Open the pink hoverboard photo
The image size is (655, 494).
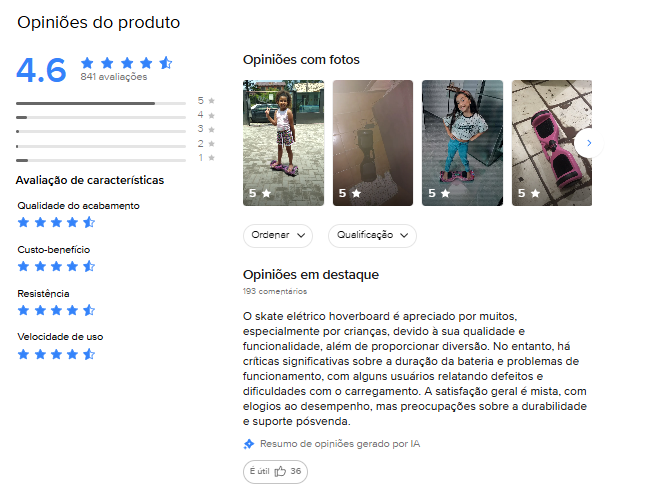[552, 143]
